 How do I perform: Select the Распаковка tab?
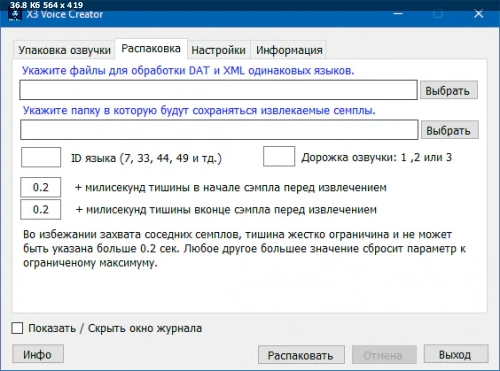pos(151,49)
